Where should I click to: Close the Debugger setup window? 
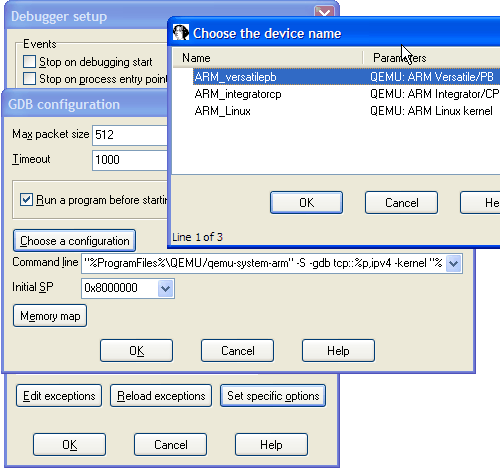click(x=324, y=12)
